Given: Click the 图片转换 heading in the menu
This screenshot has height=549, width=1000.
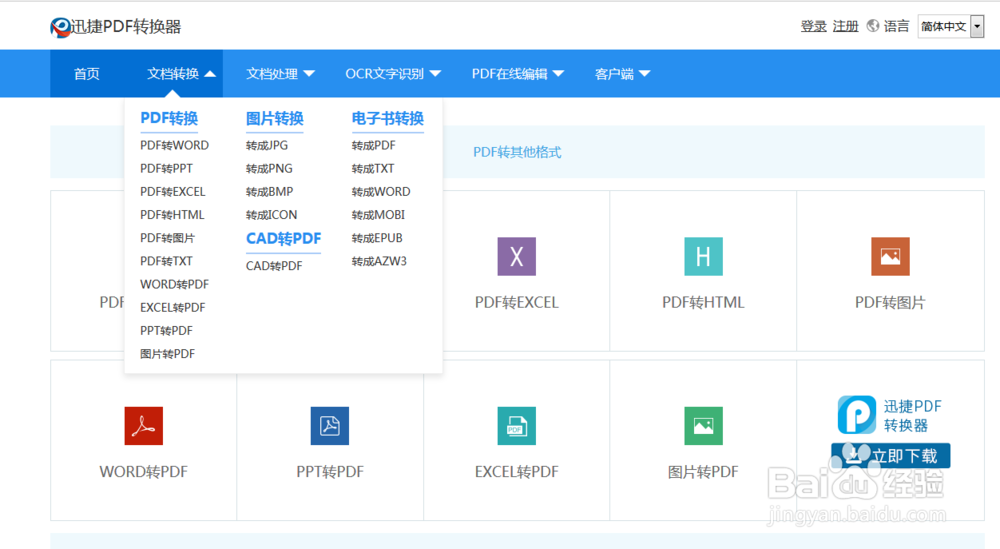Looking at the screenshot, I should 274,118.
